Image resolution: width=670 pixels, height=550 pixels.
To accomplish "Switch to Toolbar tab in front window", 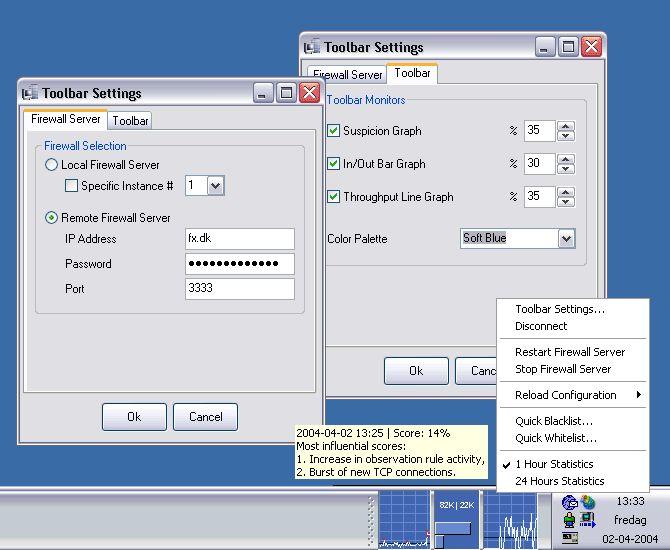I will point(130,121).
